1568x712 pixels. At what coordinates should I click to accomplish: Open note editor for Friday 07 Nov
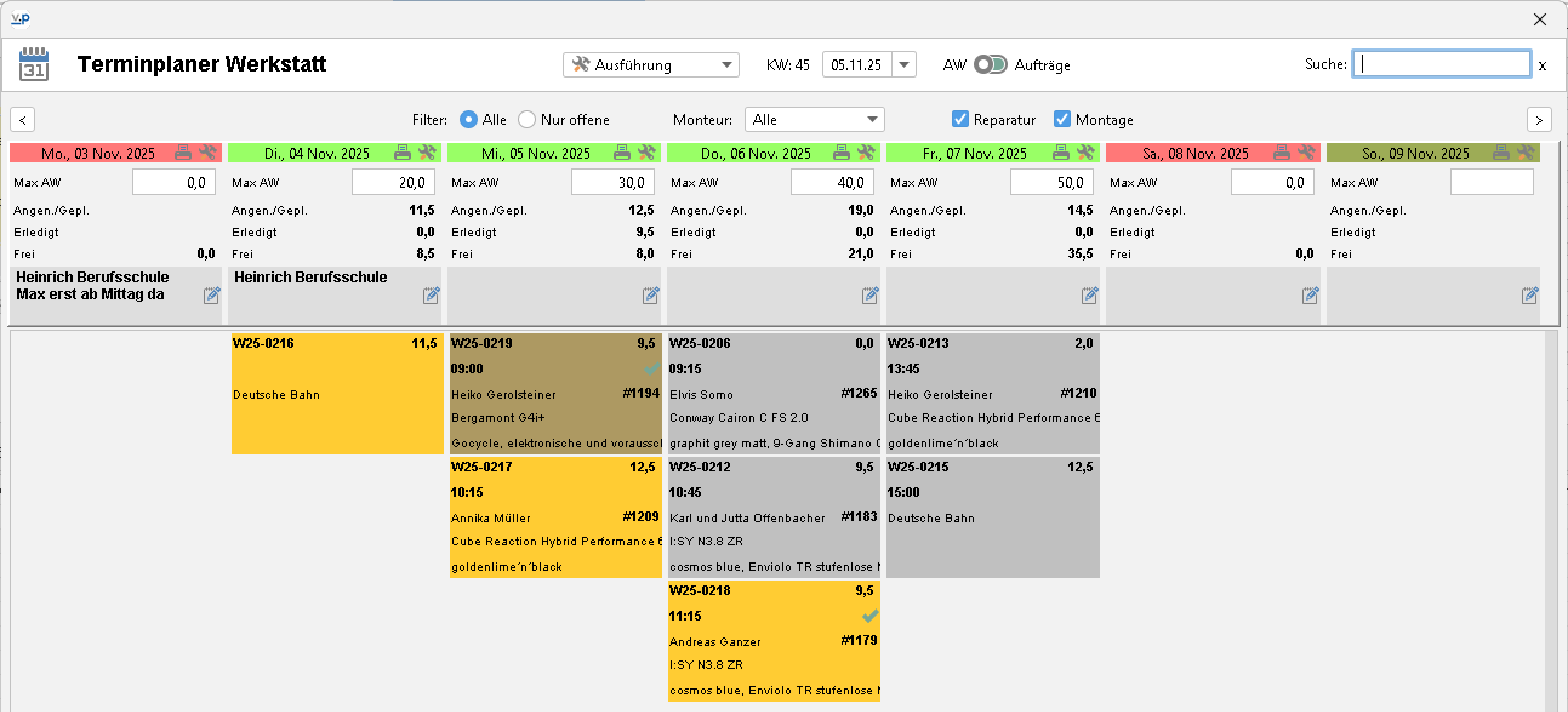pyautogui.click(x=1090, y=296)
